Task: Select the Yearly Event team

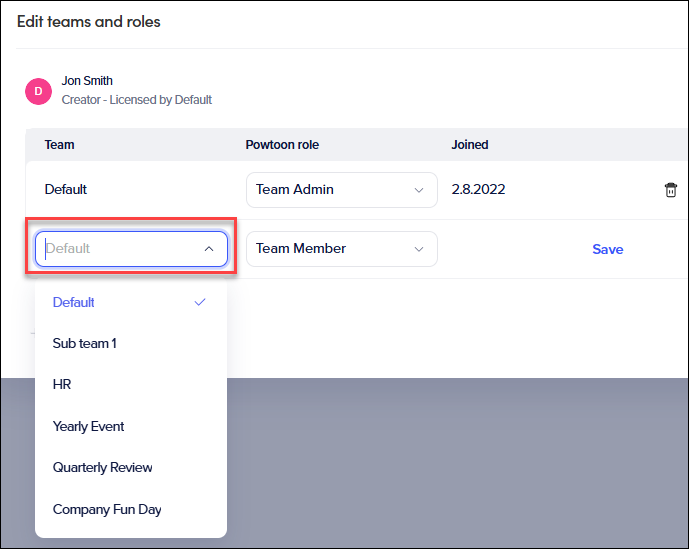Action: click(x=131, y=426)
